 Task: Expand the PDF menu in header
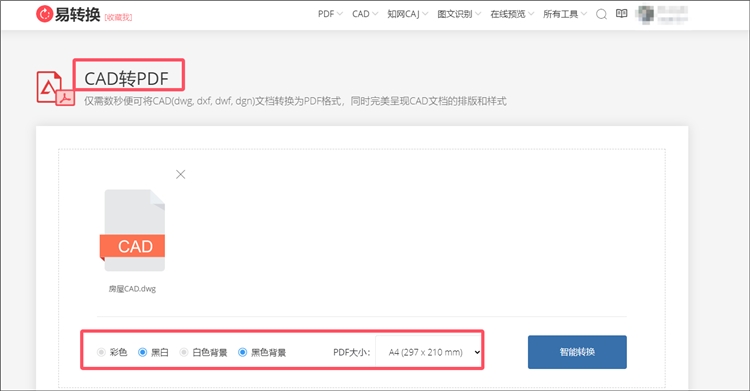(x=330, y=14)
